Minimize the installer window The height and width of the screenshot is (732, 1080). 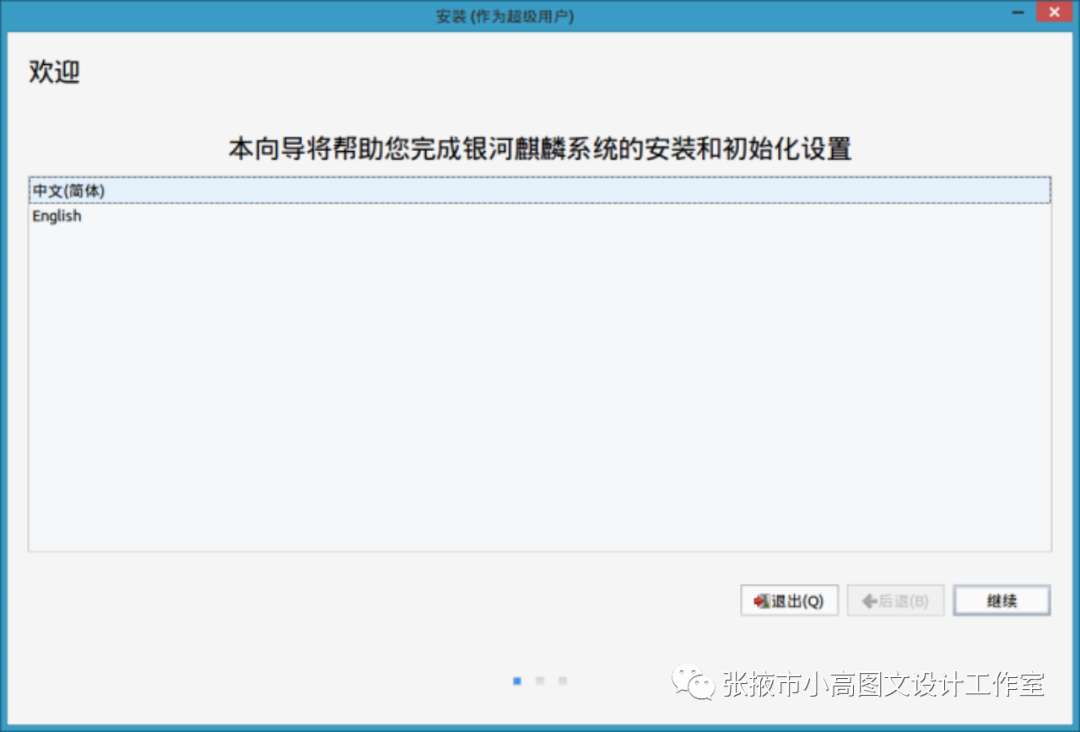pyautogui.click(x=1018, y=12)
